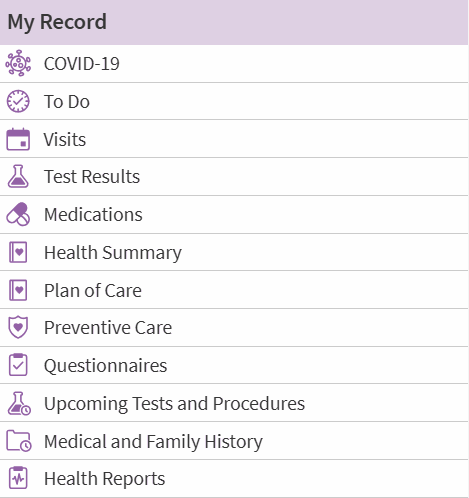Image resolution: width=469 pixels, height=498 pixels.
Task: Click the Questionnaires clipboard check icon
Action: pyautogui.click(x=18, y=365)
